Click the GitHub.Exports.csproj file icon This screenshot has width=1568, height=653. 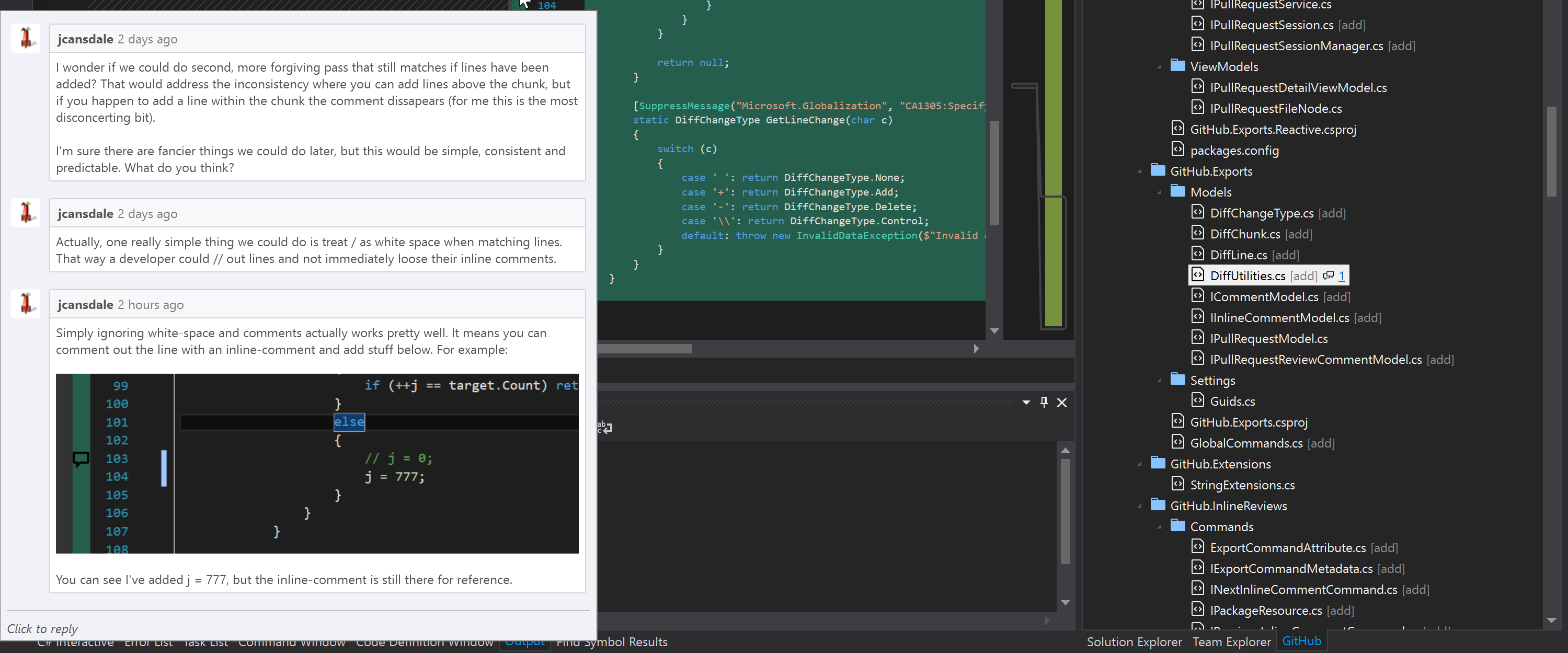click(x=1177, y=421)
